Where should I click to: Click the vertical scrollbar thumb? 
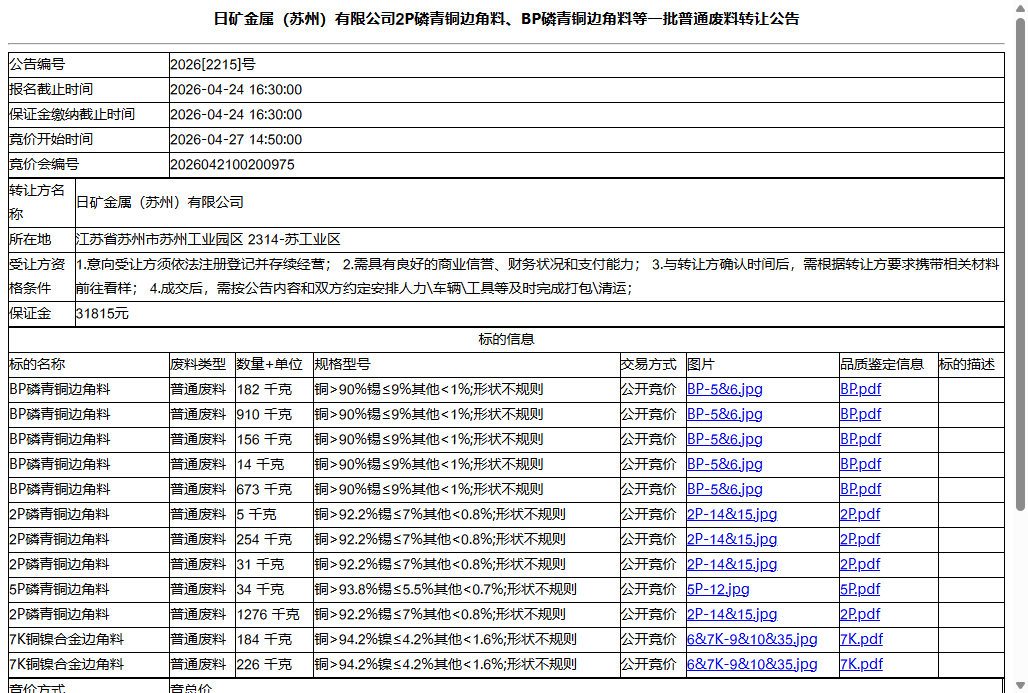coord(1020,264)
